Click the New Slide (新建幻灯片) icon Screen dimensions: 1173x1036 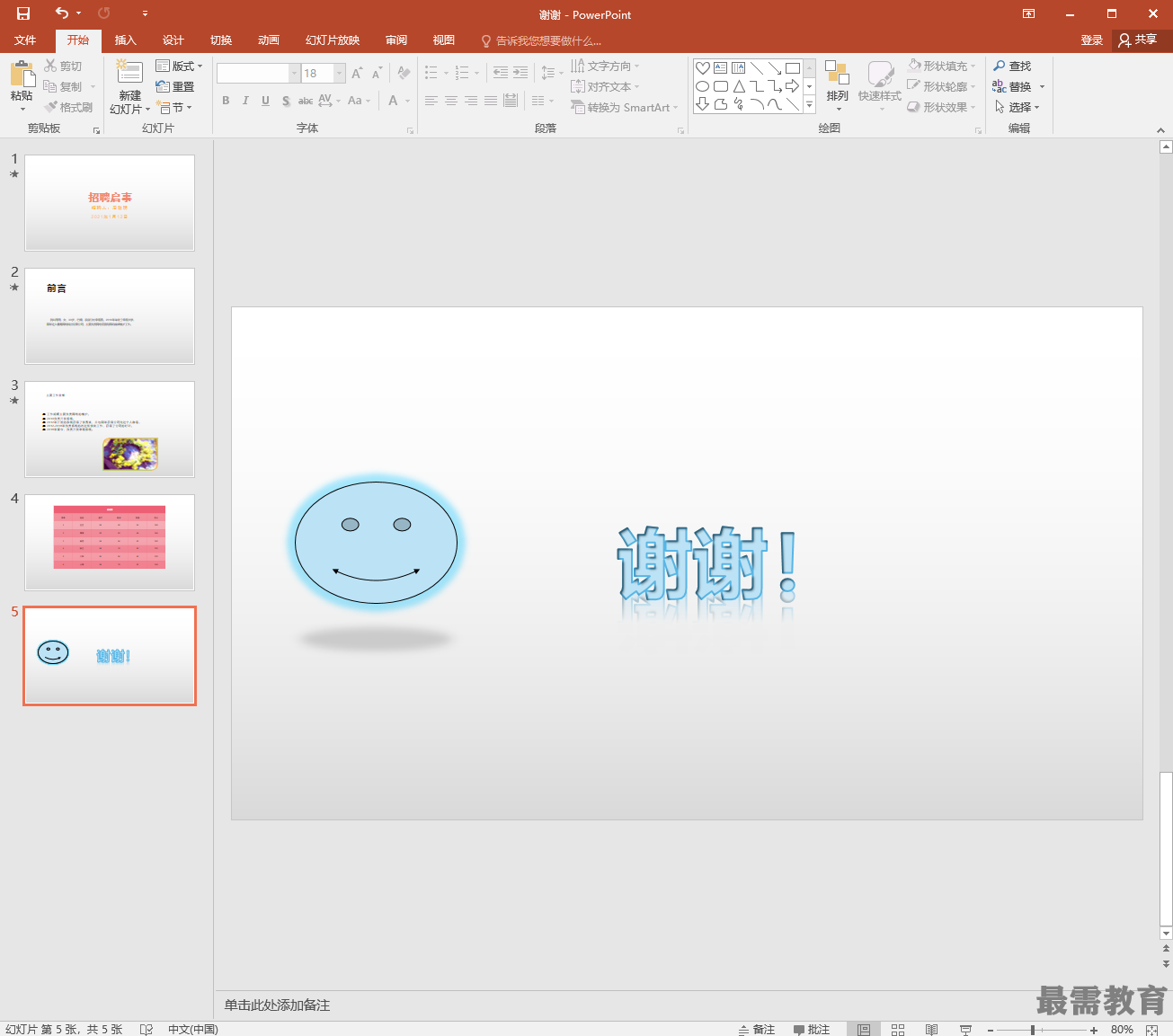pyautogui.click(x=129, y=73)
